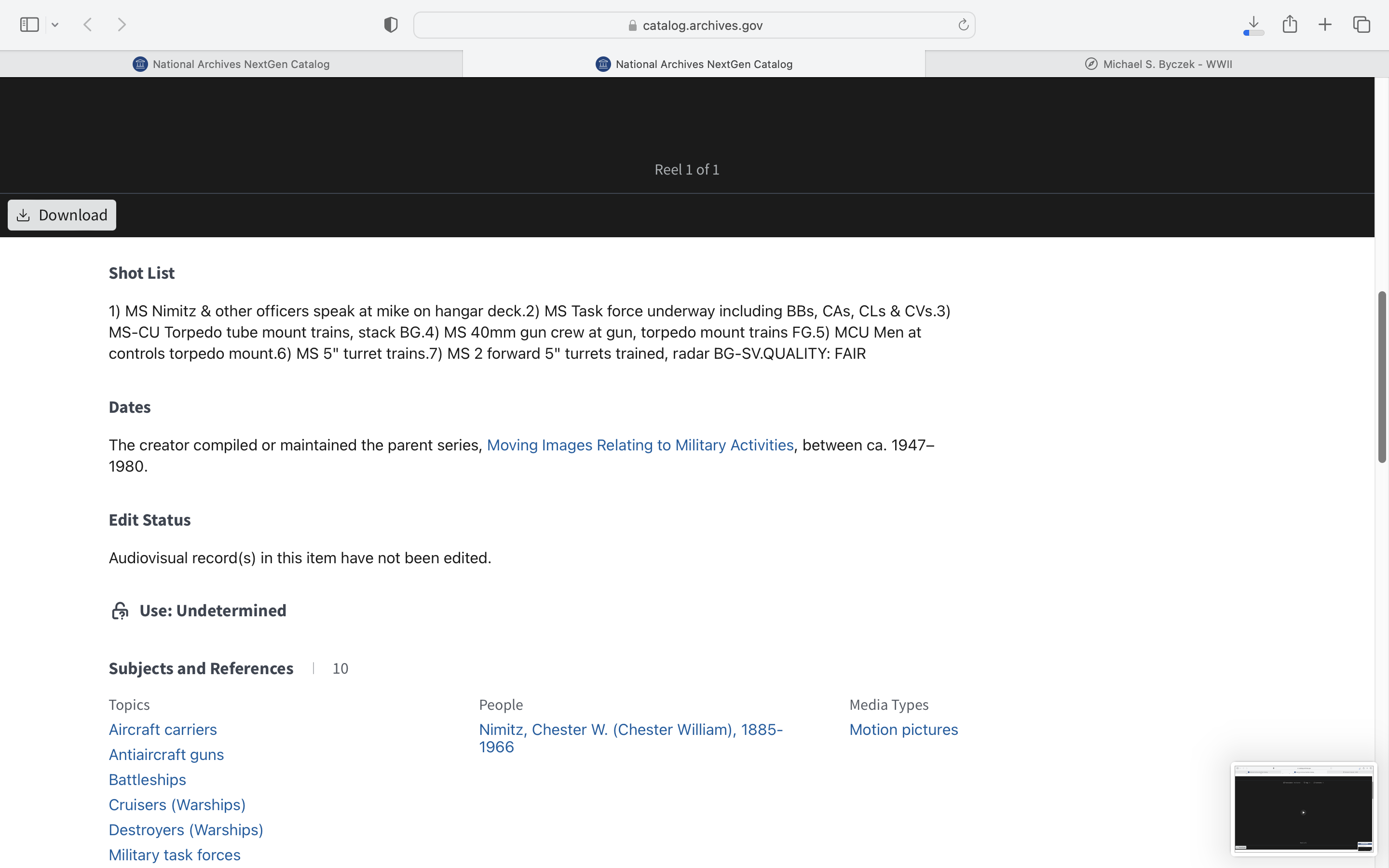Toggle the Safari sidebar icon
The height and width of the screenshot is (868, 1389).
click(x=29, y=25)
